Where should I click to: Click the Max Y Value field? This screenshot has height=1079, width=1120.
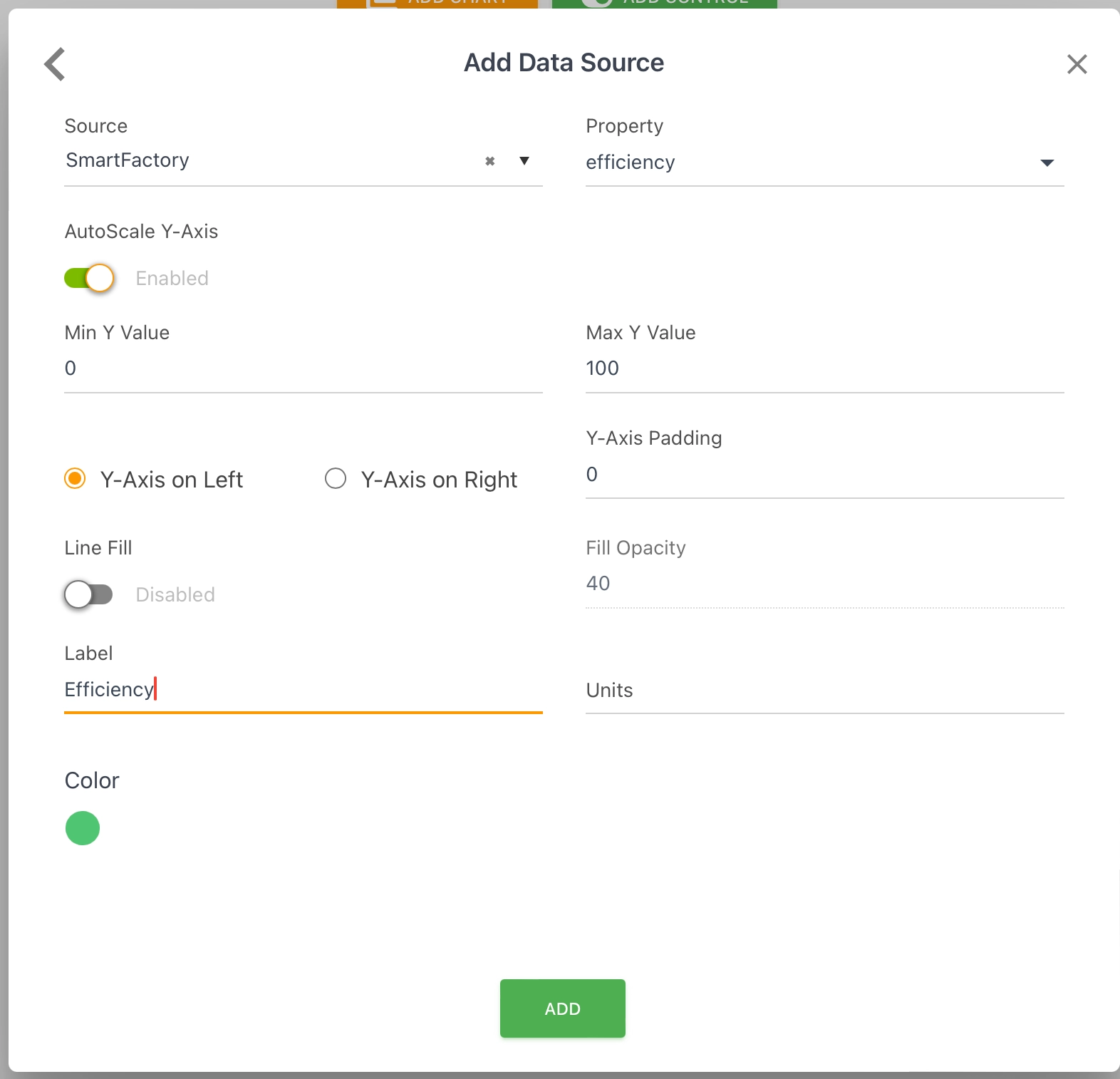click(824, 369)
